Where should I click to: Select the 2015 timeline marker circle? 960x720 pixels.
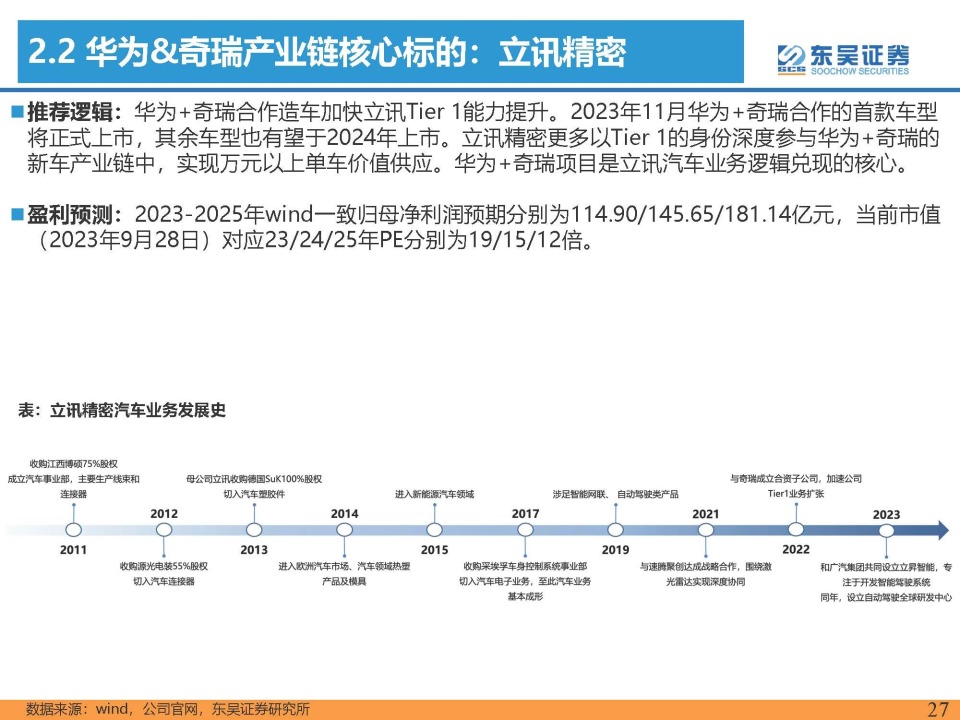pos(435,530)
